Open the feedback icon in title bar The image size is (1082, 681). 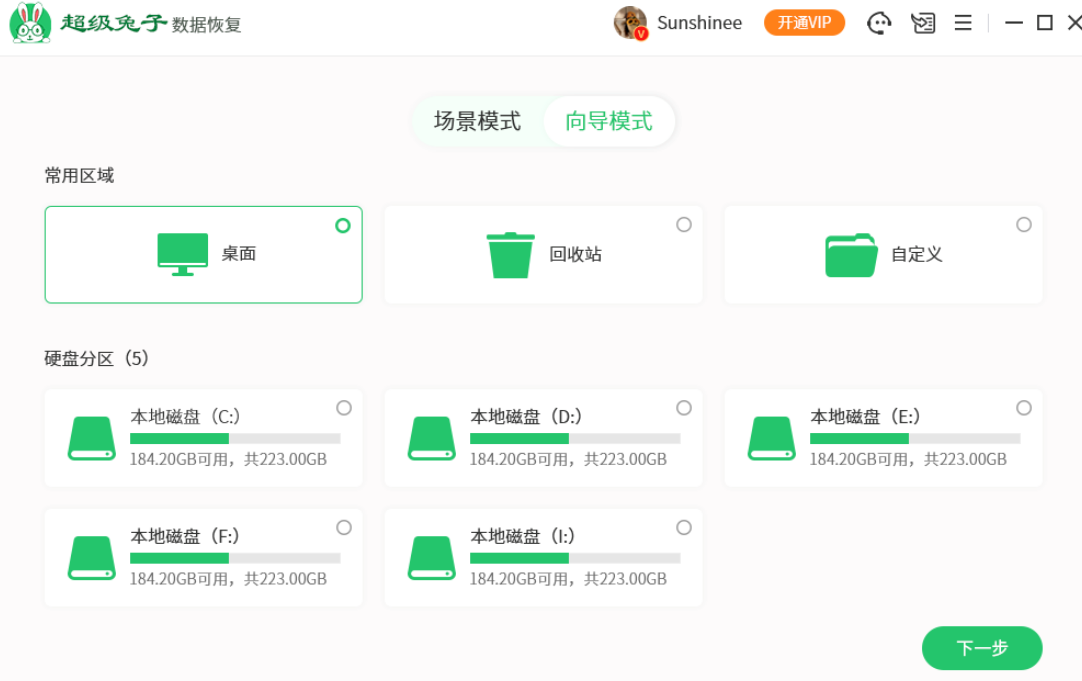(922, 23)
